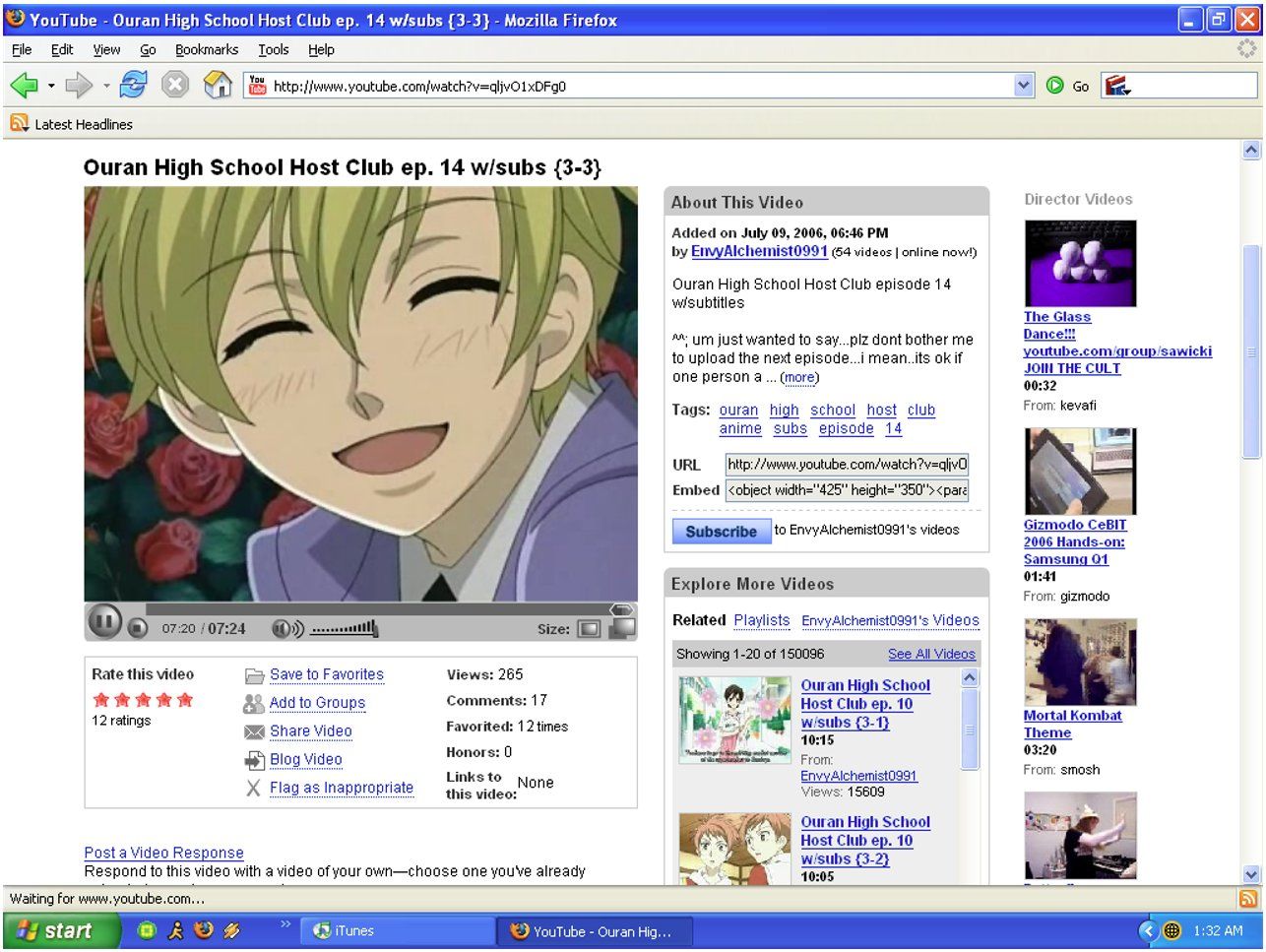
Task: Switch to the normal video size icon
Action: [589, 628]
